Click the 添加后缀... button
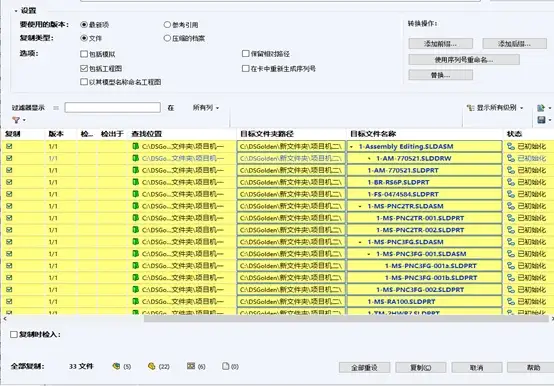This screenshot has height=386, width=554. pyautogui.click(x=514, y=44)
